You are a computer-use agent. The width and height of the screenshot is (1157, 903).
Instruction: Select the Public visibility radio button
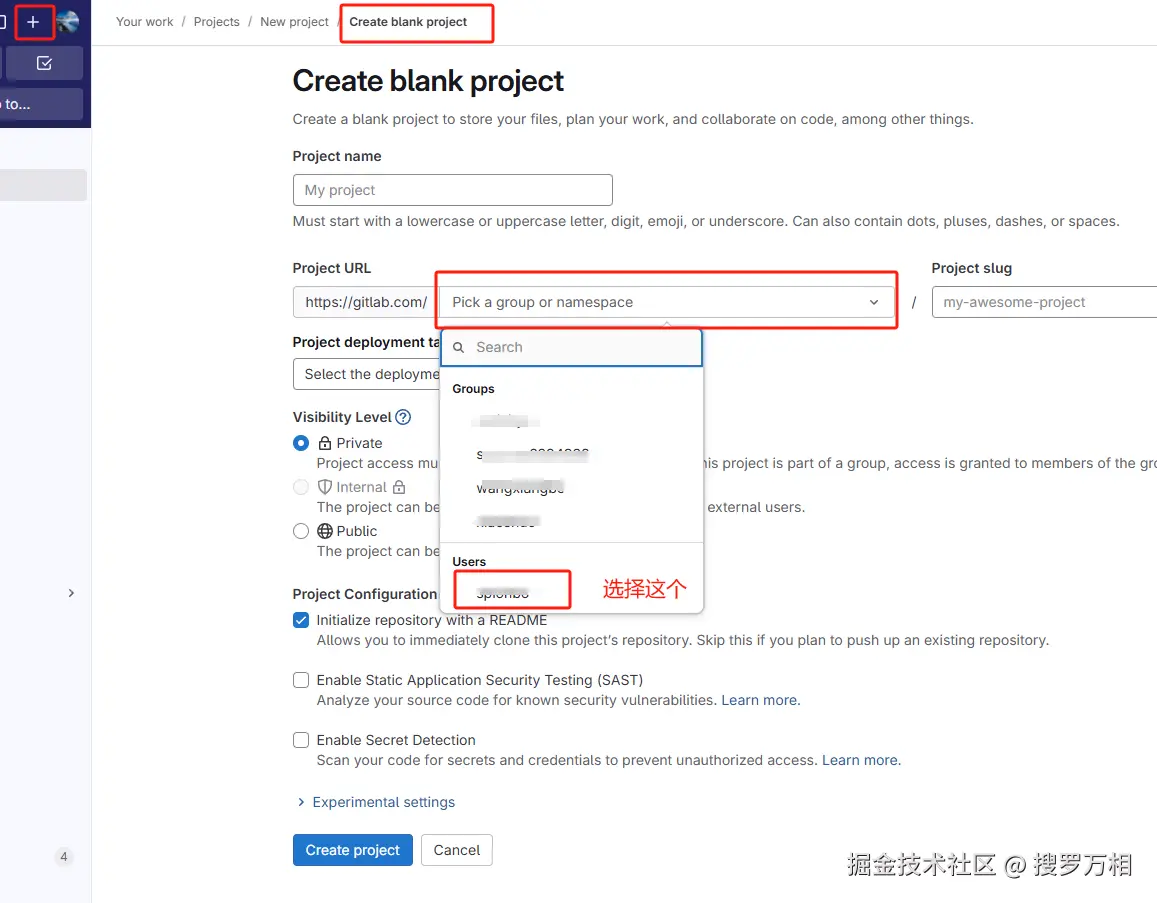(300, 531)
